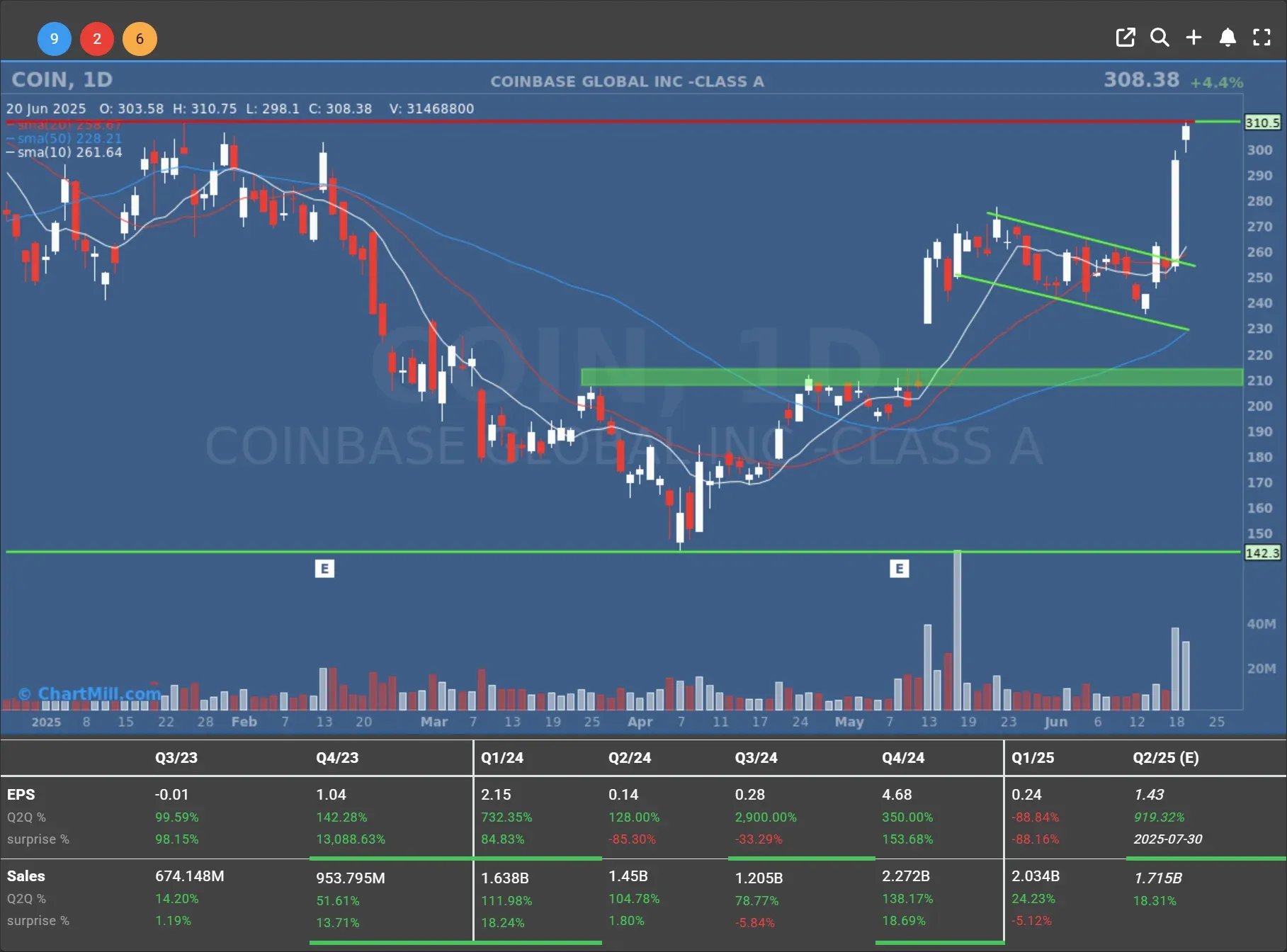Click the -5.84% sales surprise value
This screenshot has height=952, width=1287.
click(x=755, y=923)
